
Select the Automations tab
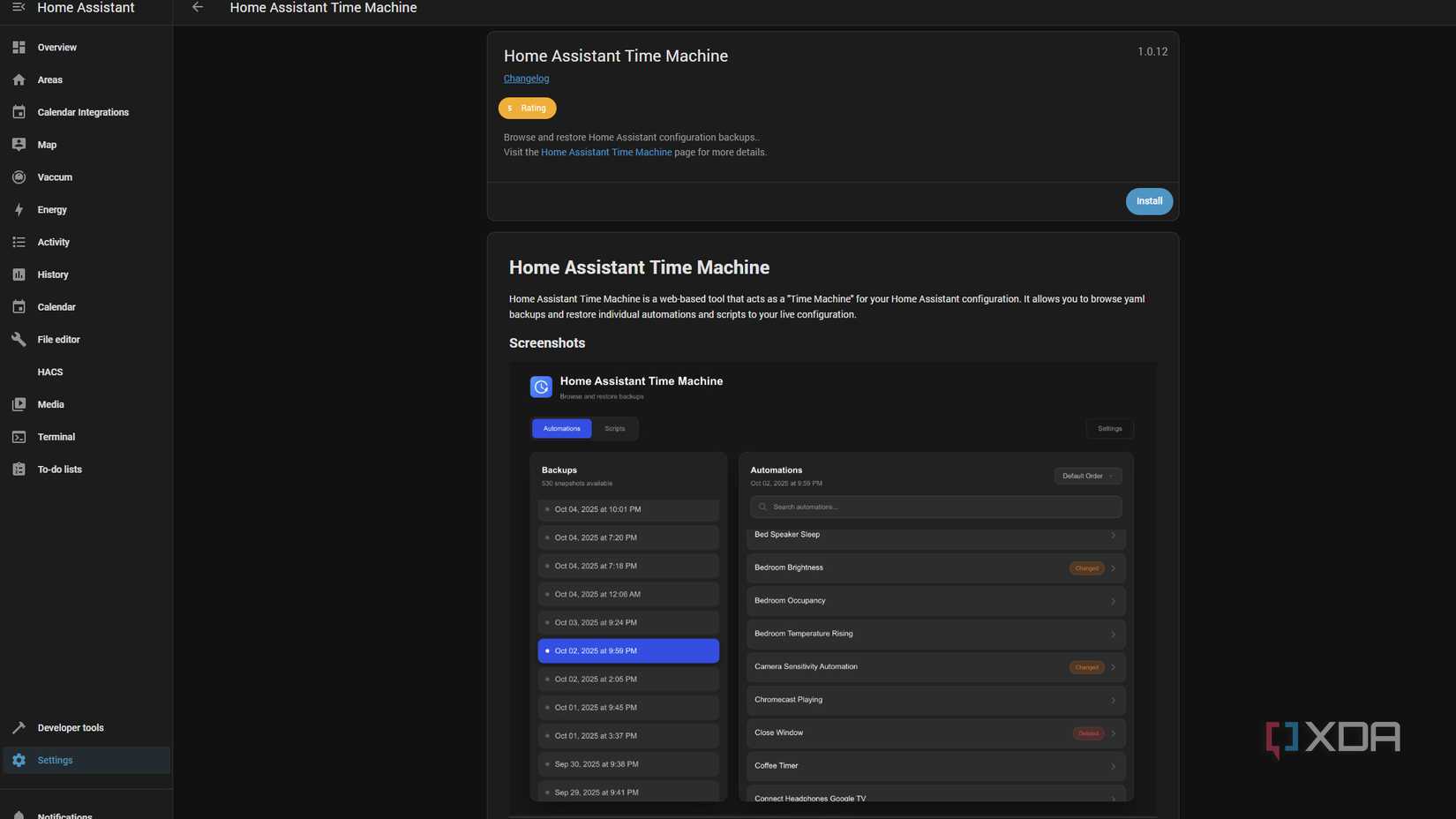click(561, 428)
